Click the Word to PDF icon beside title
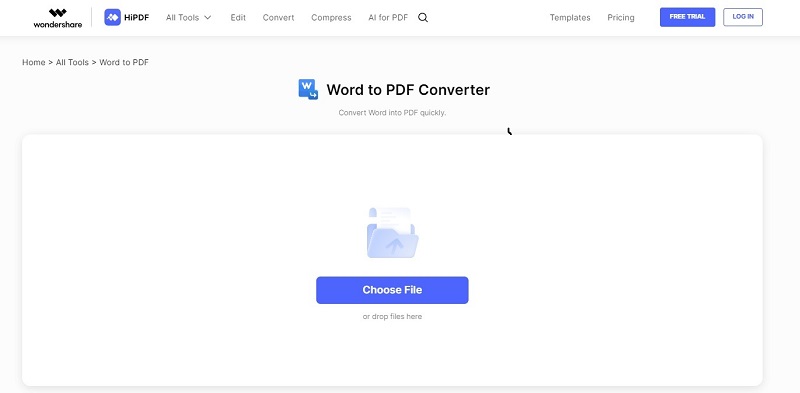This screenshot has height=393, width=800. tap(308, 89)
